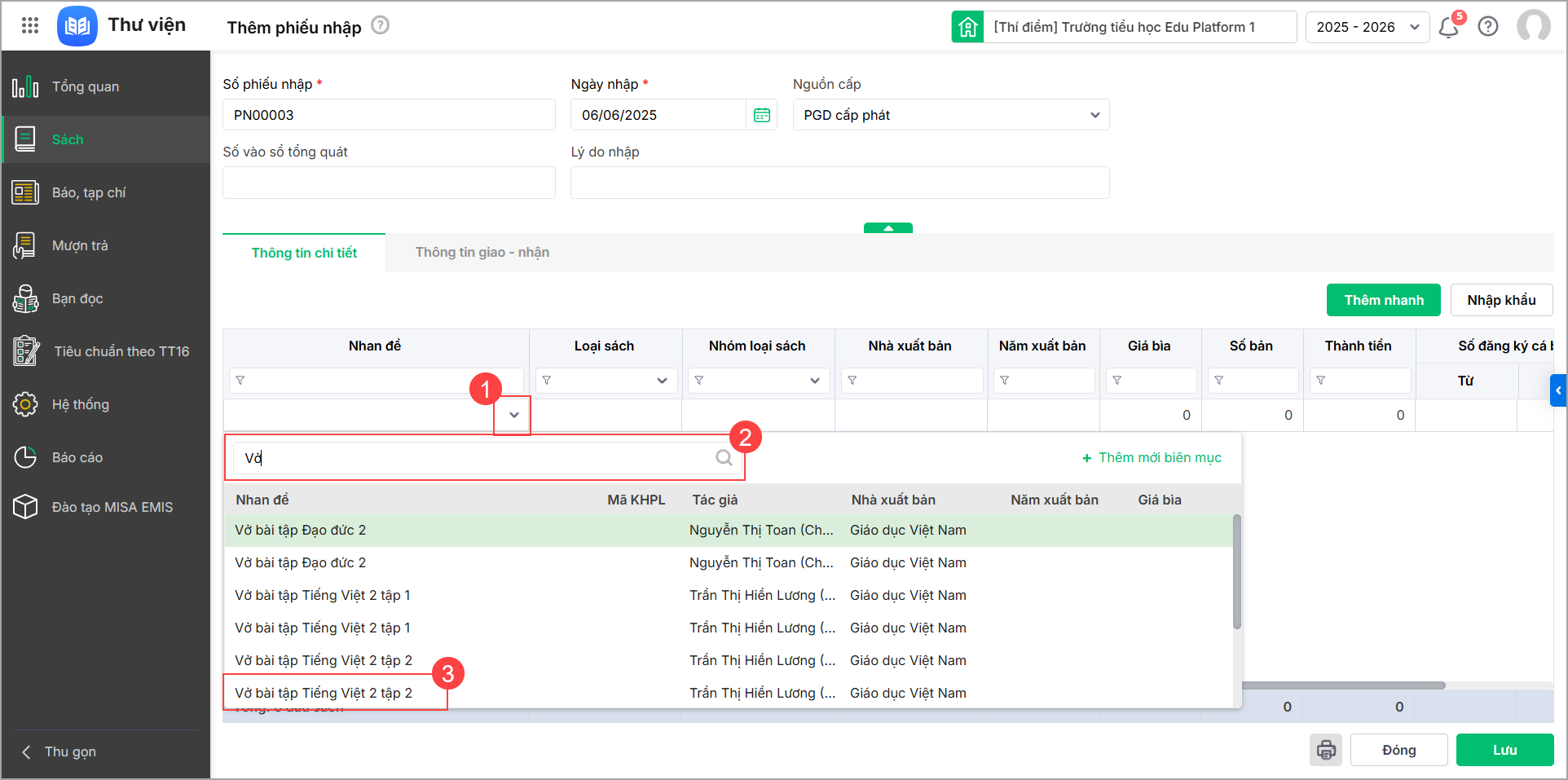This screenshot has width=1568, height=780.
Task: Select first Vở bài tập Đạo đức 2 row
Action: (728, 531)
